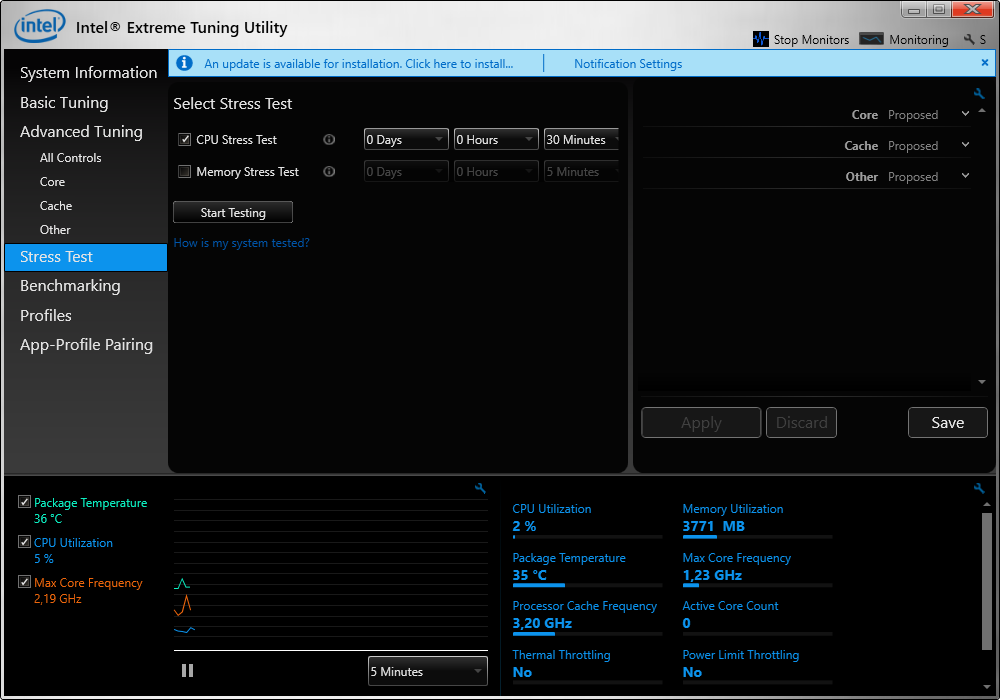This screenshot has height=700, width=1000.
Task: Expand the Cache Proposed section
Action: coord(966,145)
